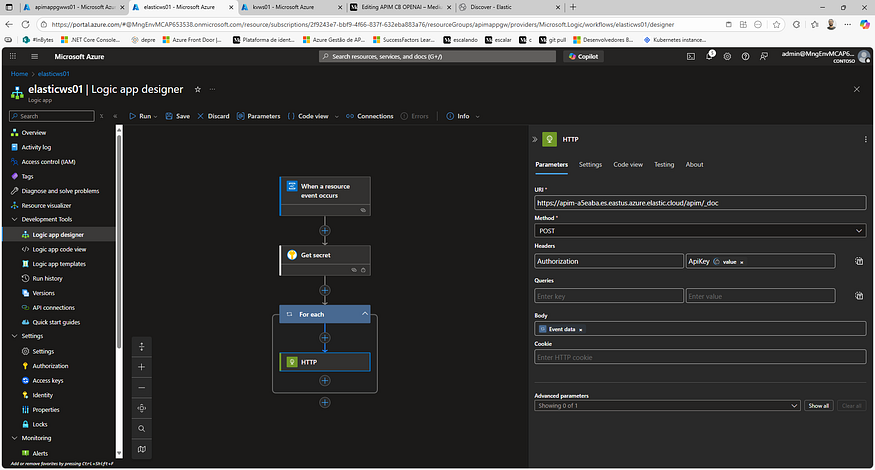Select the Get secret action node
Viewport: 875px width, 470px height.
click(x=325, y=260)
